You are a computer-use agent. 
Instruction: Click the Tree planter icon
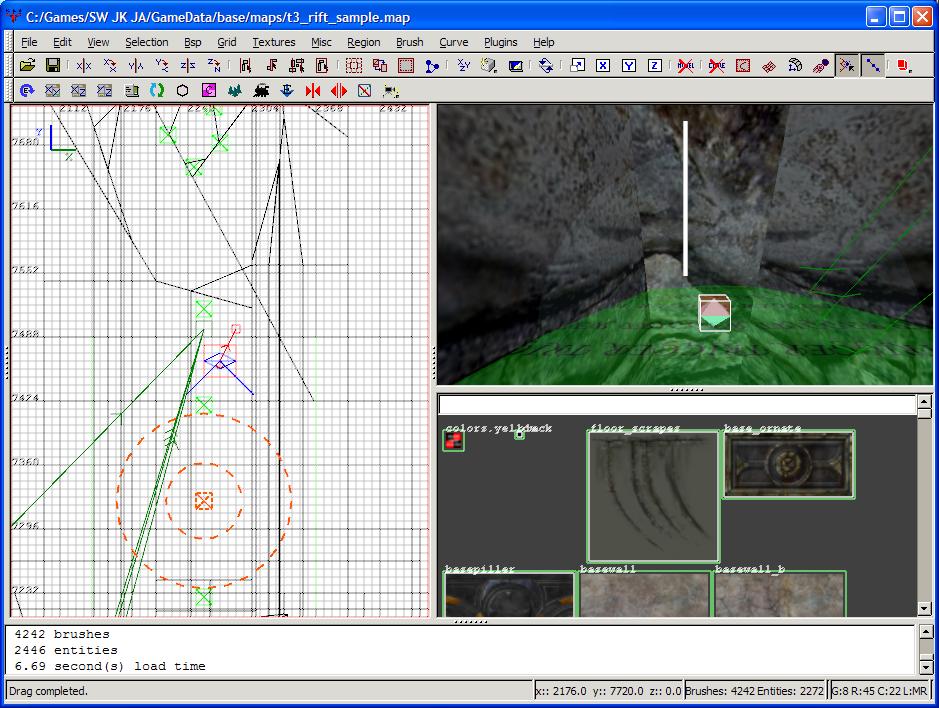tap(235, 90)
